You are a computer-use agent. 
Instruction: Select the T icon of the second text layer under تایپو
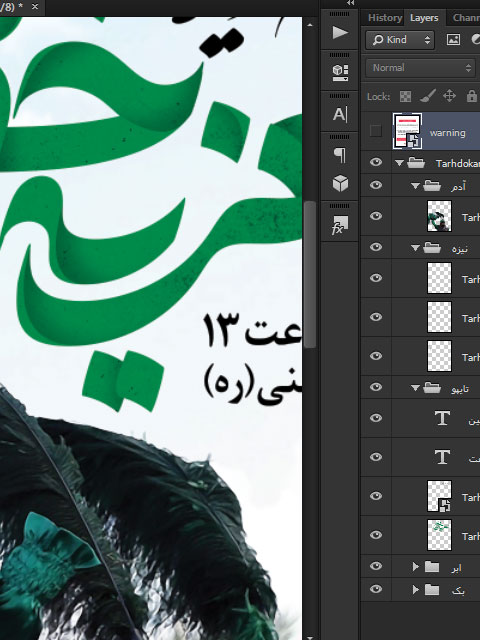pyautogui.click(x=442, y=457)
